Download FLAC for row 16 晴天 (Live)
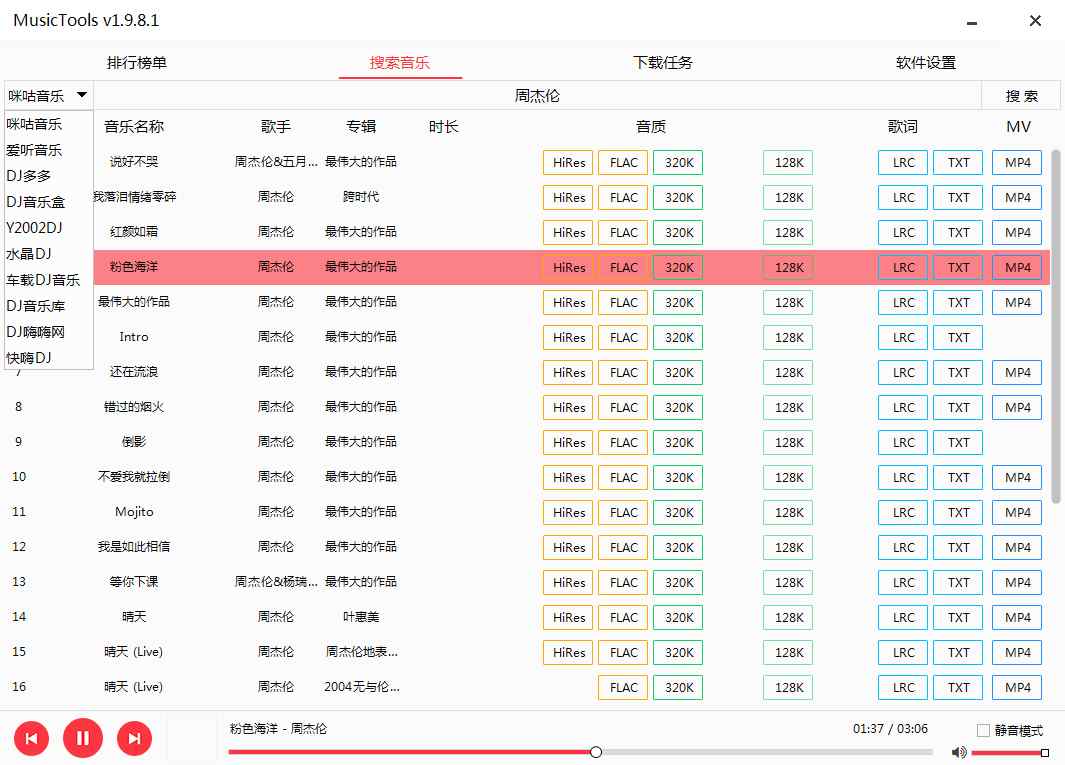This screenshot has width=1065, height=765. (624, 687)
